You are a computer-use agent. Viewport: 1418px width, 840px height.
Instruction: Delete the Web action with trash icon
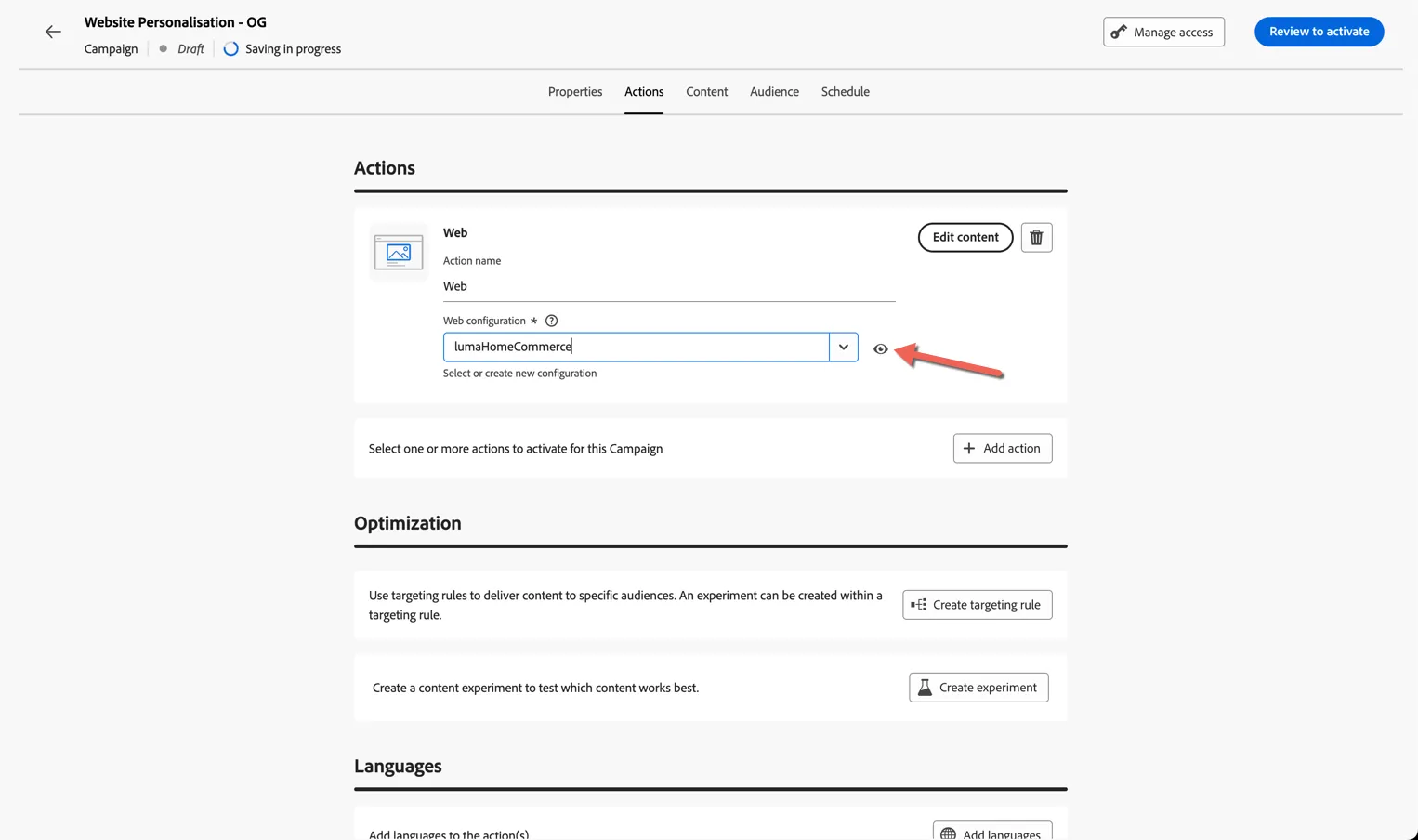pos(1036,238)
